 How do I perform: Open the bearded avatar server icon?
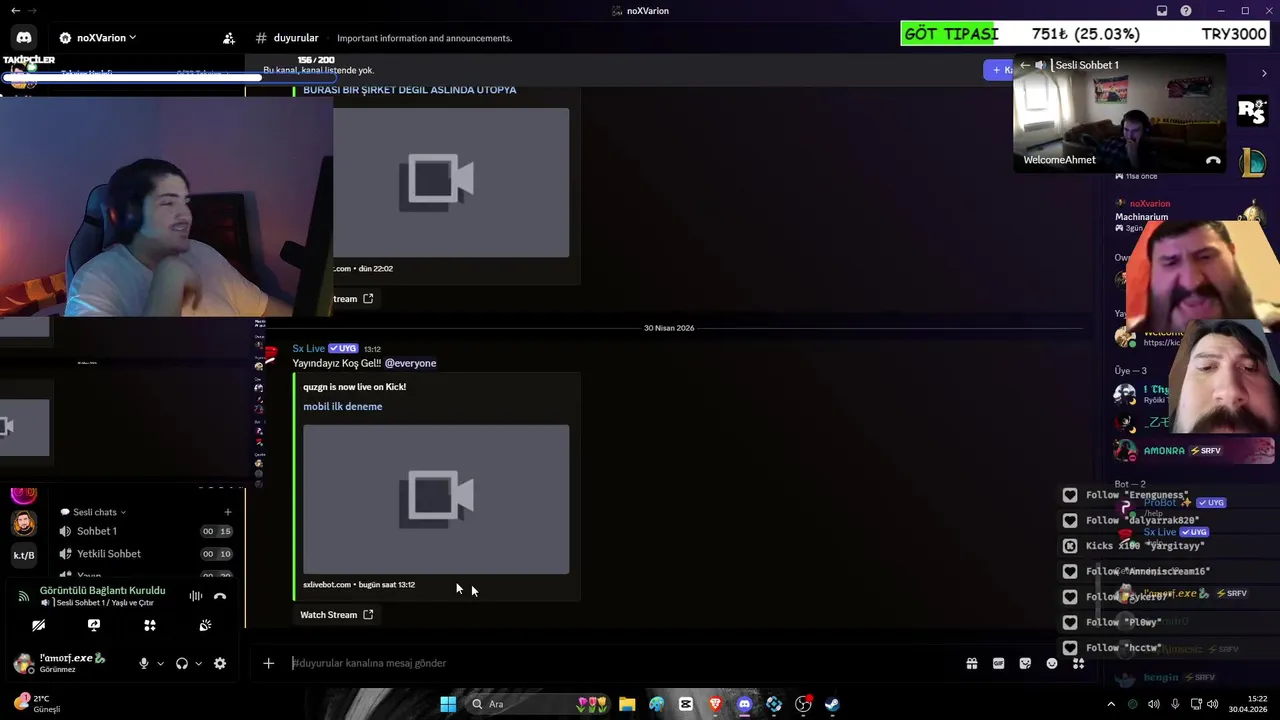pos(24,523)
